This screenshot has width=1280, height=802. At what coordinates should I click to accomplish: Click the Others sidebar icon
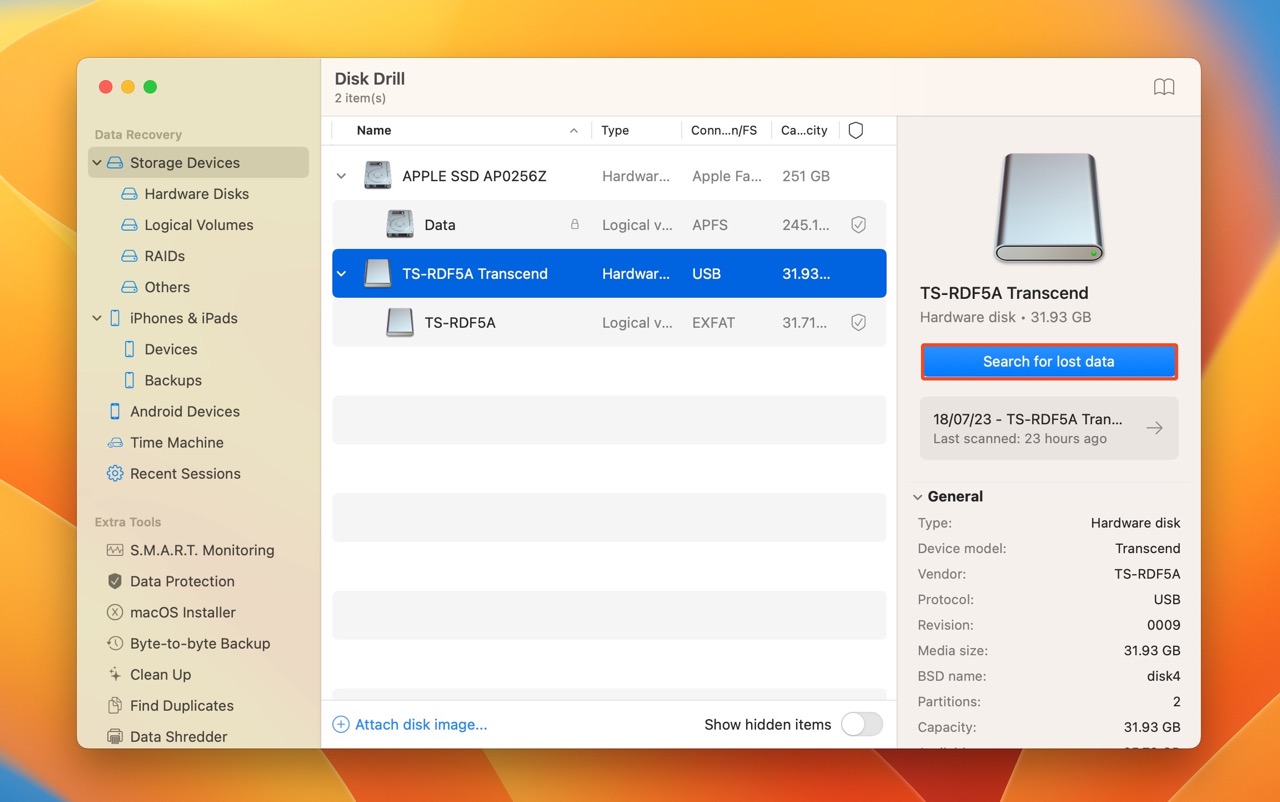(129, 287)
